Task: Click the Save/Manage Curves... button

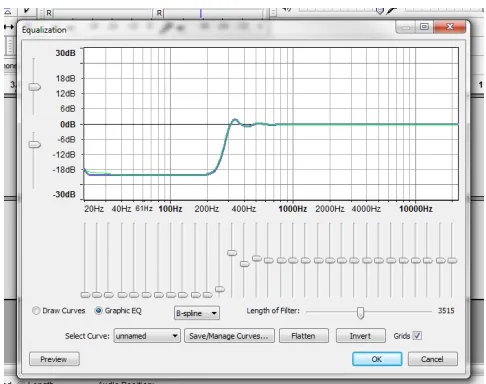Action: click(229, 336)
